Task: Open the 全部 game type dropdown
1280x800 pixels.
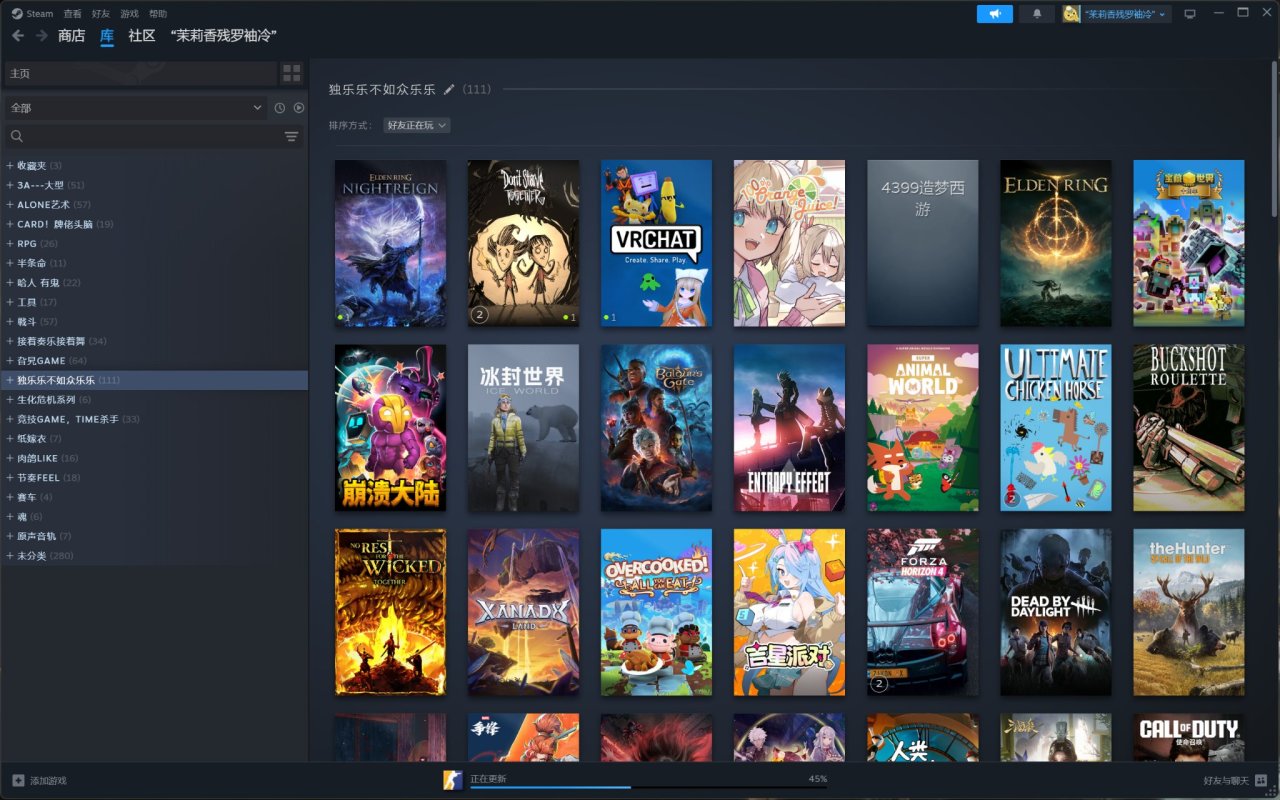Action: pyautogui.click(x=136, y=108)
